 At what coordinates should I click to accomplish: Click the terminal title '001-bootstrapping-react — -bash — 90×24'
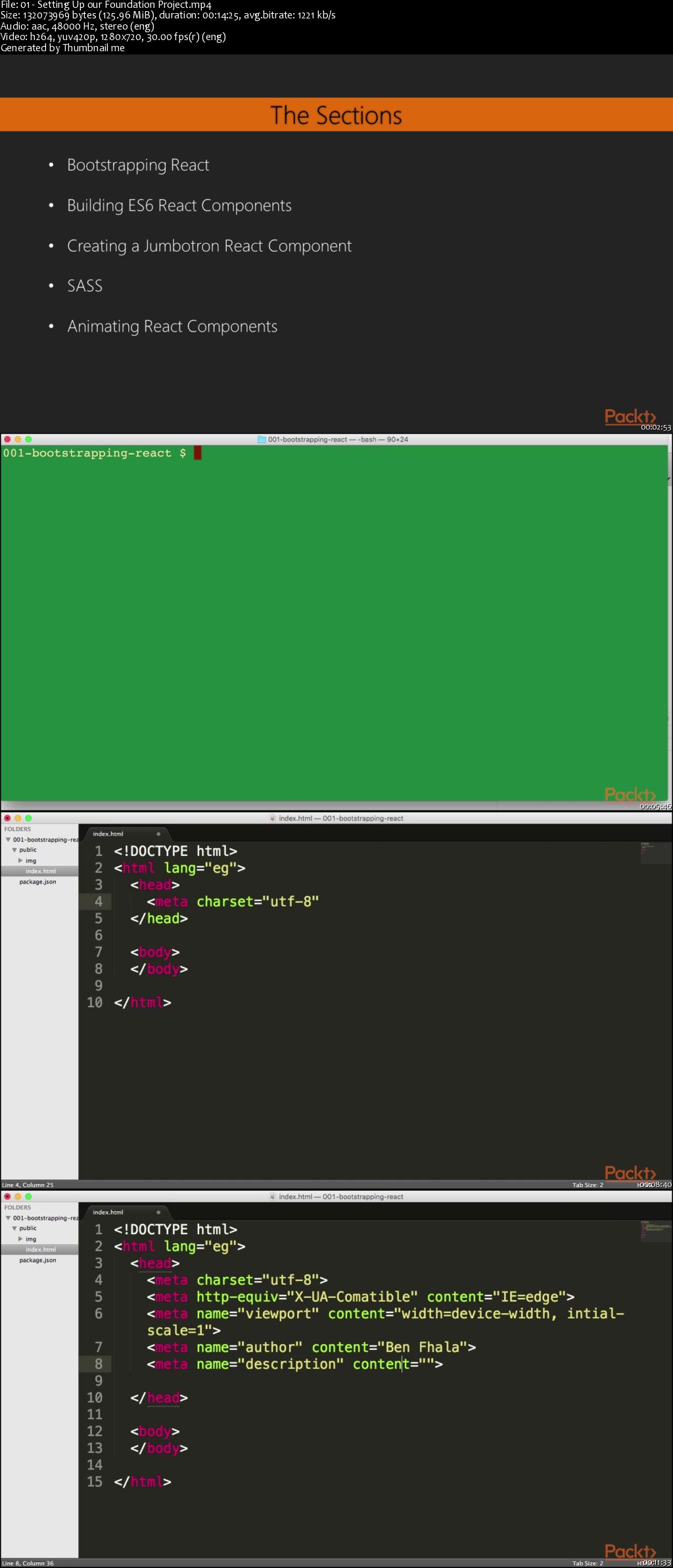tap(338, 439)
